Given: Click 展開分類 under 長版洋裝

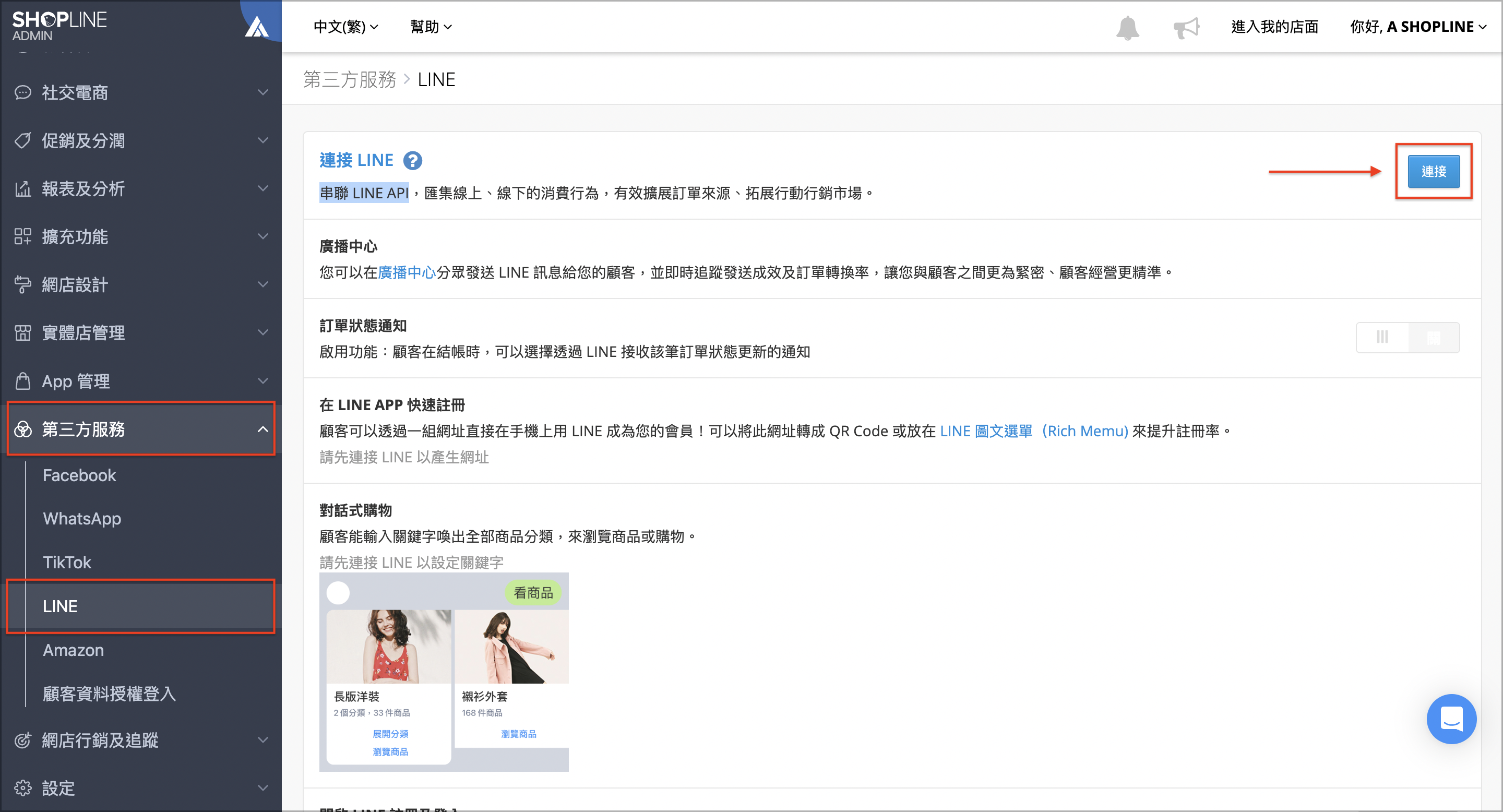Looking at the screenshot, I should pyautogui.click(x=390, y=734).
